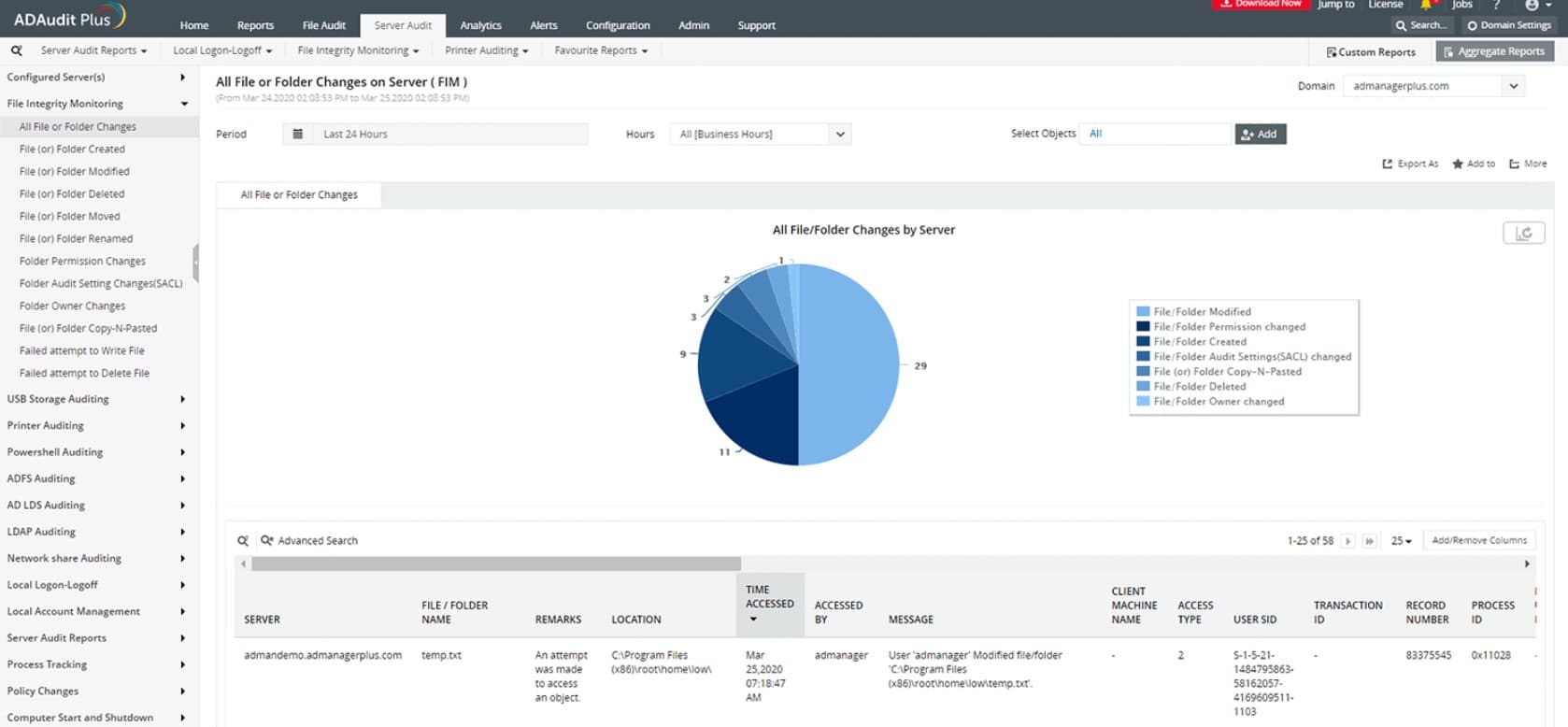Collapse the left sidebar handle
1568x727 pixels.
coord(195,264)
